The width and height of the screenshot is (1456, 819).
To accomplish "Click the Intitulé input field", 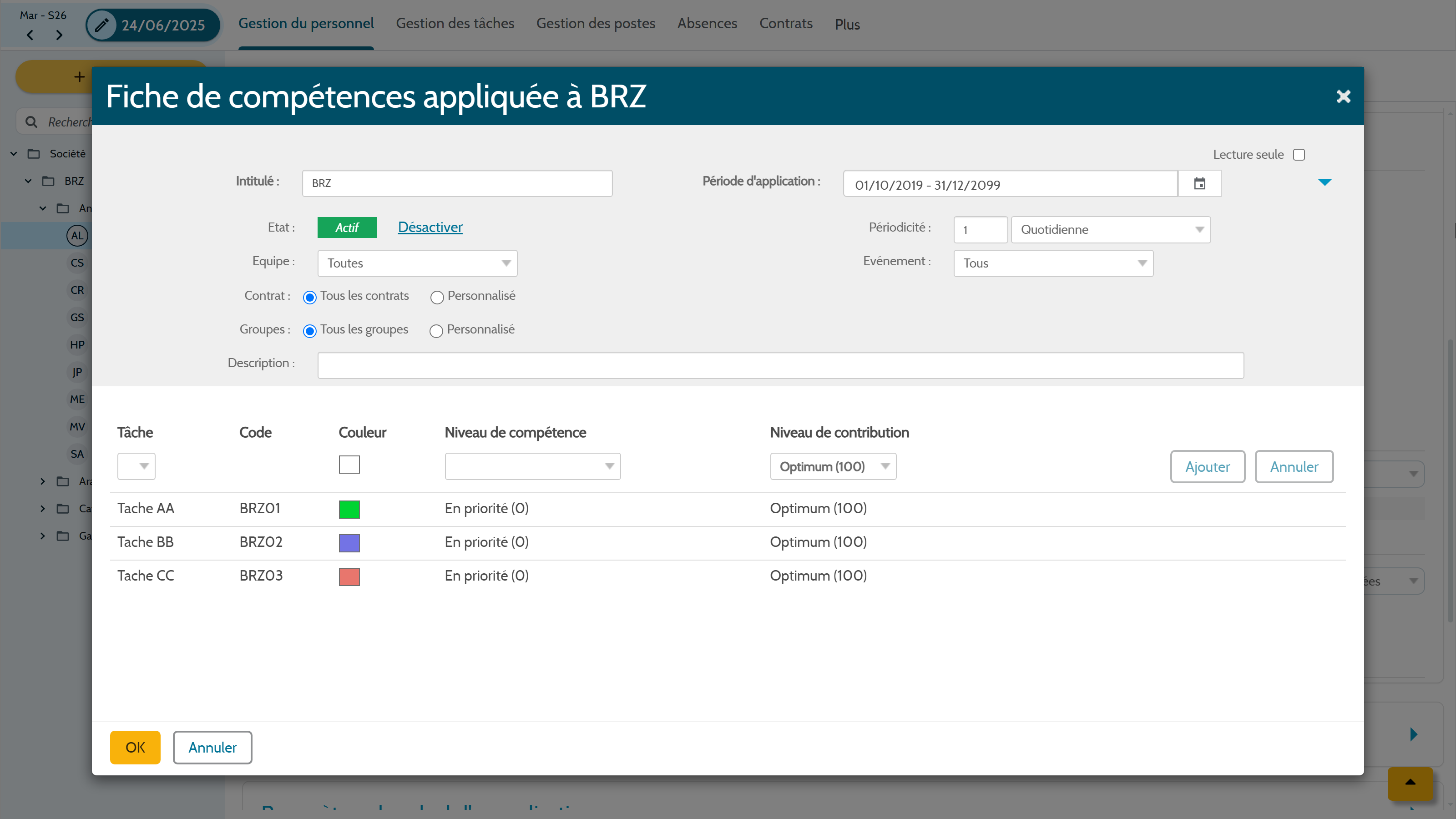I will 457,184.
